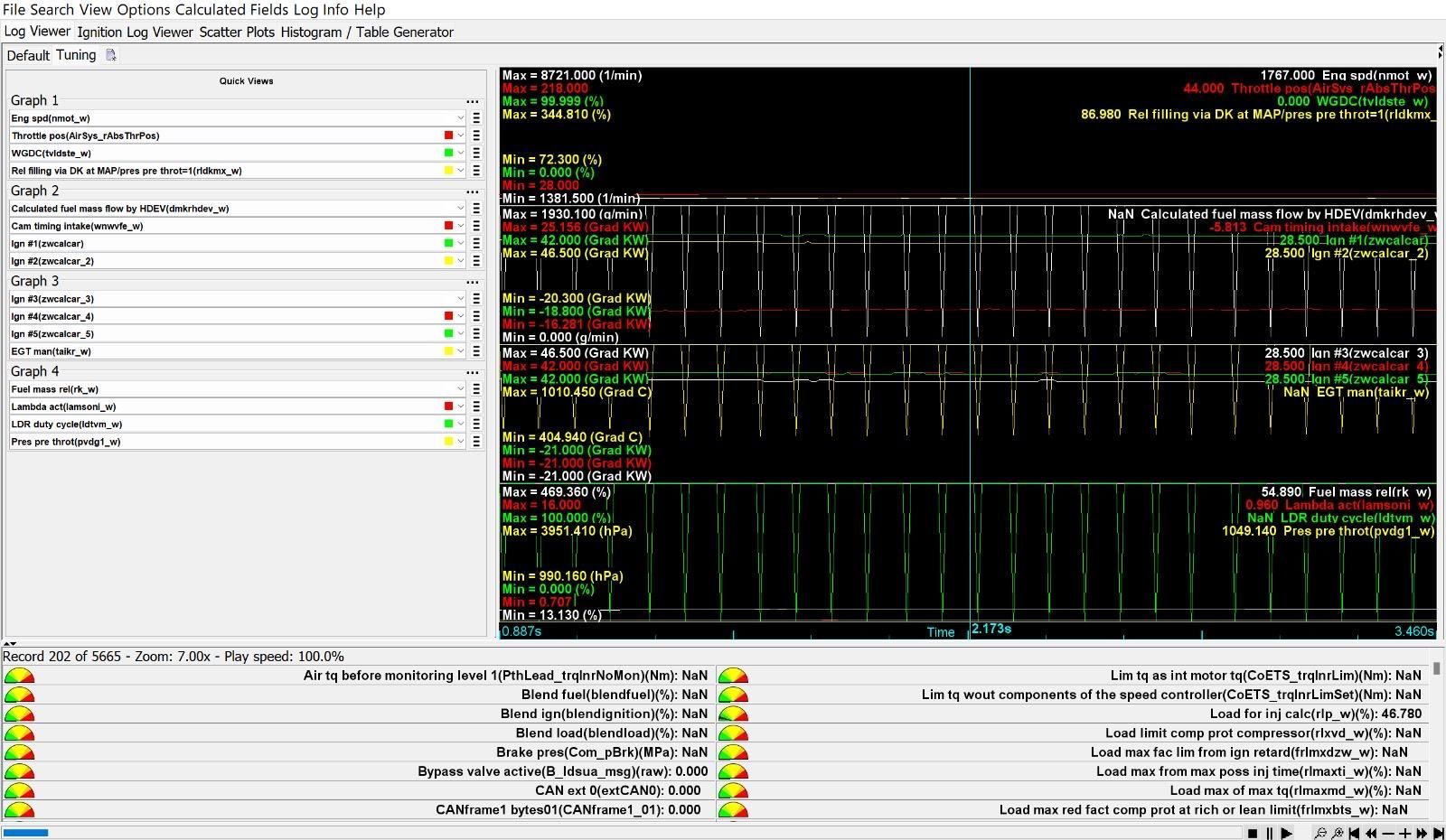Click the 2.173s time cursor label
The width and height of the screenshot is (1446, 840).
tap(991, 629)
